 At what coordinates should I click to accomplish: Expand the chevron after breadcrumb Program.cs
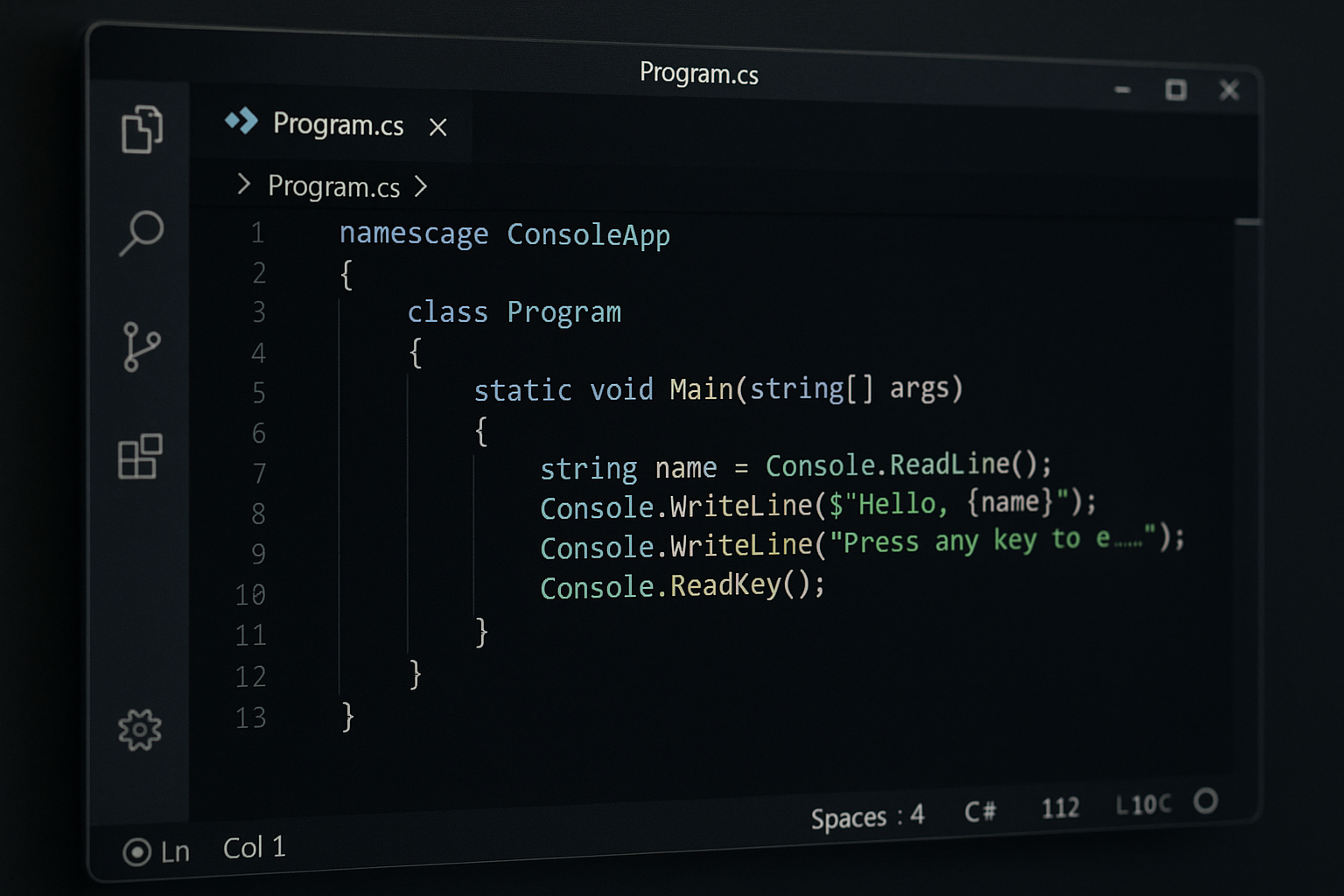[x=421, y=186]
